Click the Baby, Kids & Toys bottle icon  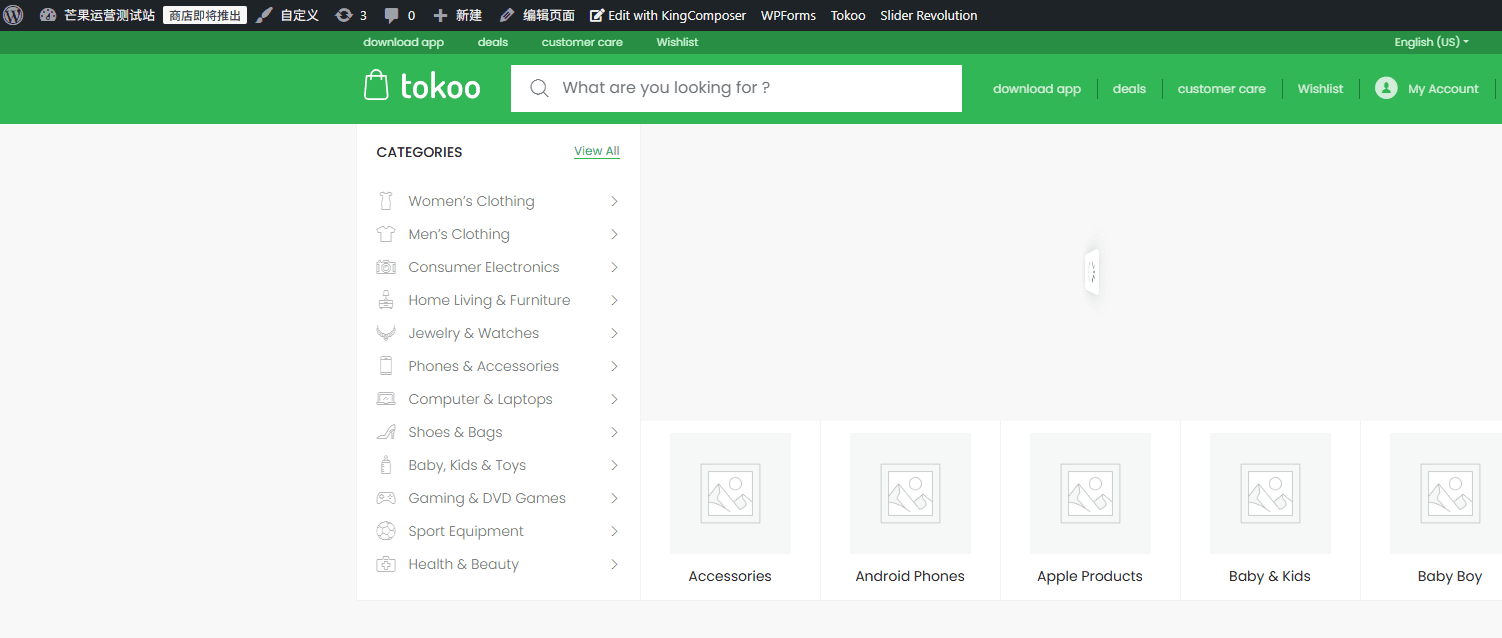click(386, 465)
